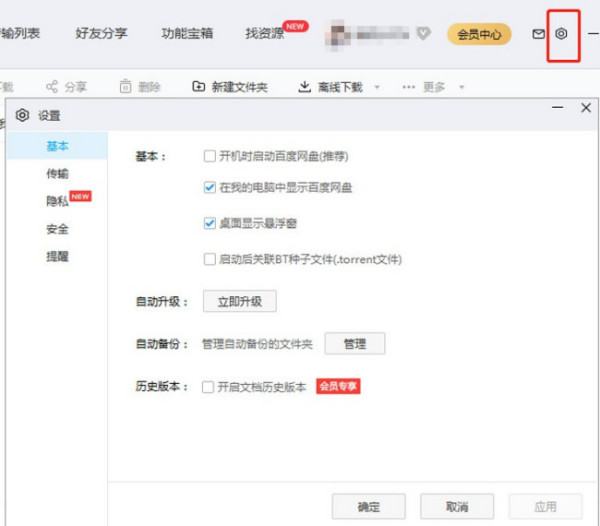Click the 删除 delete toolbar item
This screenshot has height=526, width=600.
tap(140, 87)
